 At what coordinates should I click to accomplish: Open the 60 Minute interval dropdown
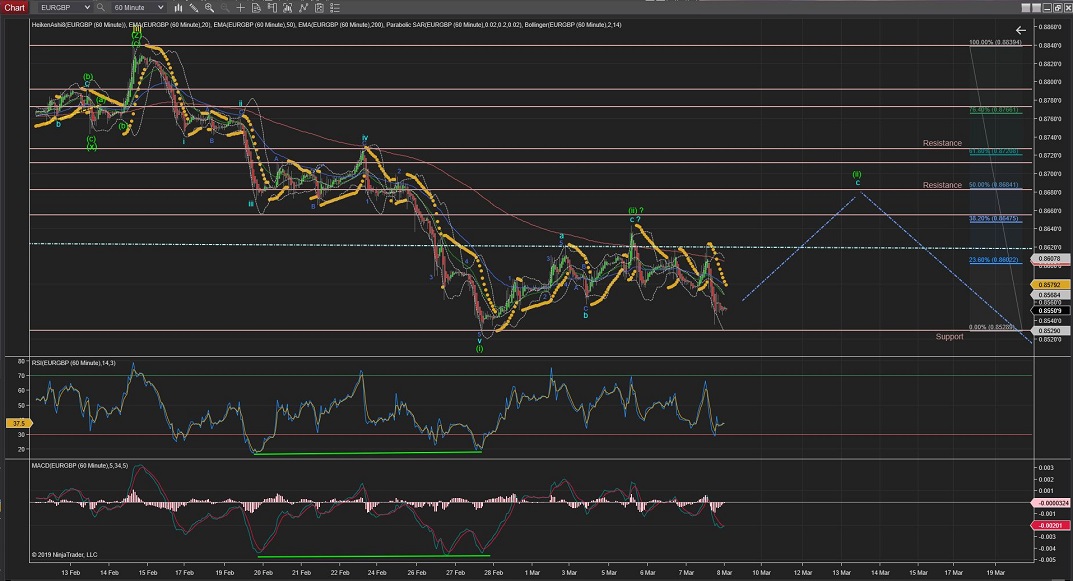pyautogui.click(x=138, y=8)
